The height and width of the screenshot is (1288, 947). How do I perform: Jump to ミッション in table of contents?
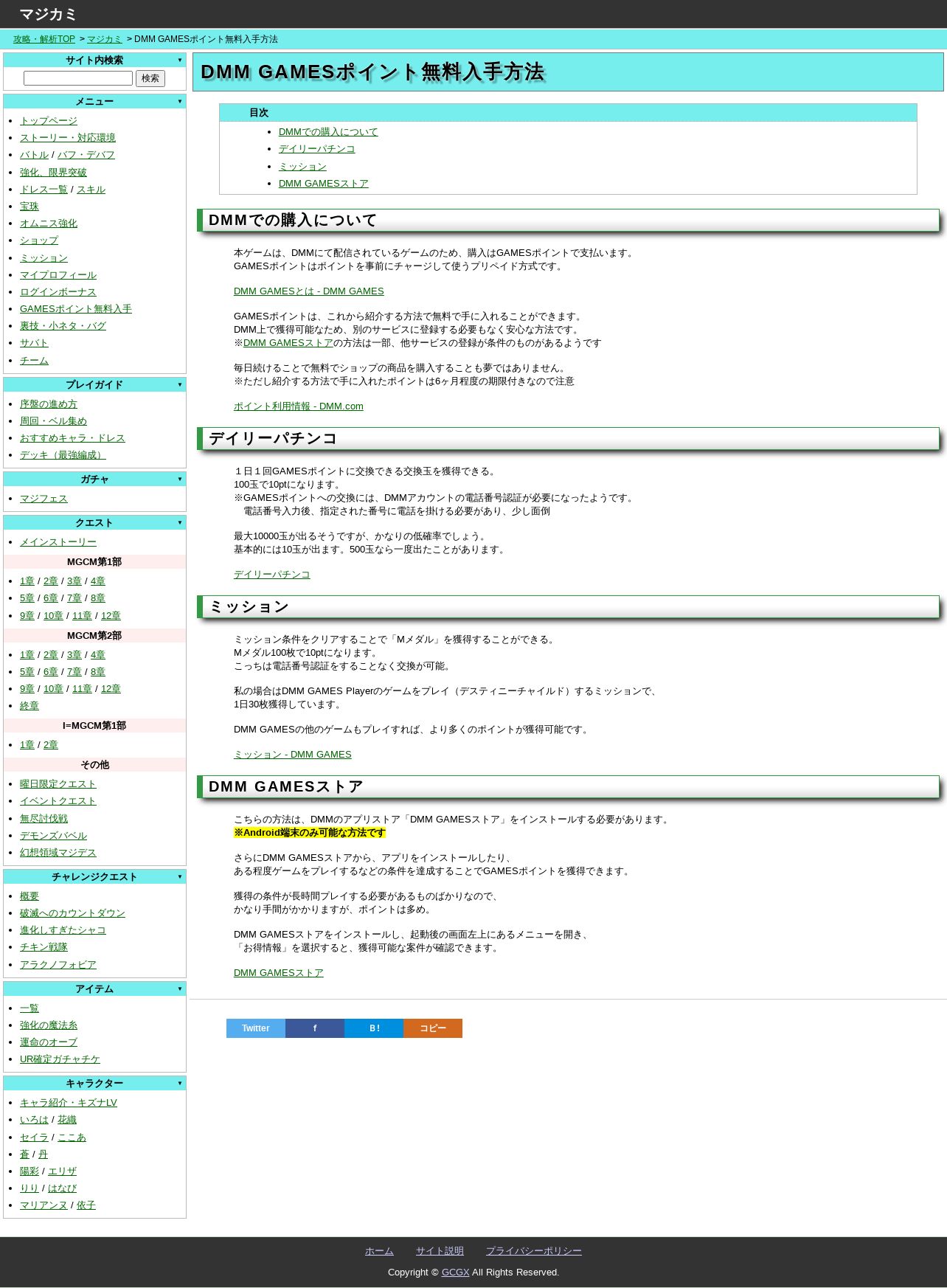click(x=302, y=167)
